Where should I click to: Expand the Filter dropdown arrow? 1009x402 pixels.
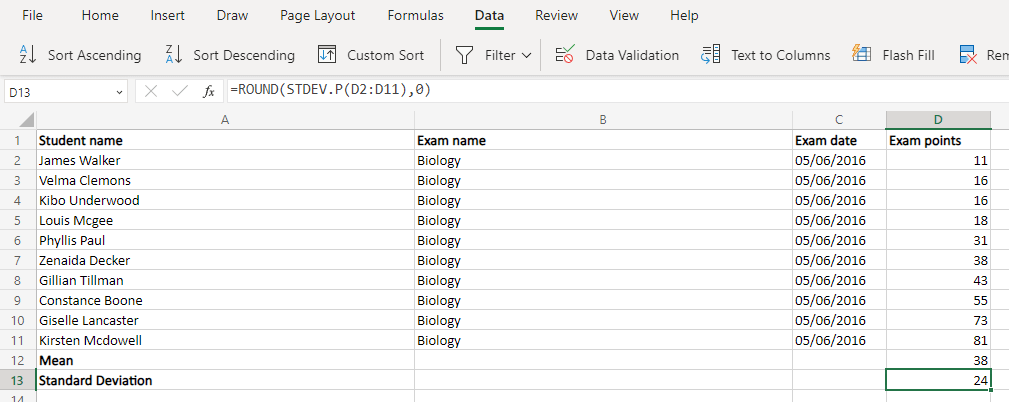[x=527, y=55]
